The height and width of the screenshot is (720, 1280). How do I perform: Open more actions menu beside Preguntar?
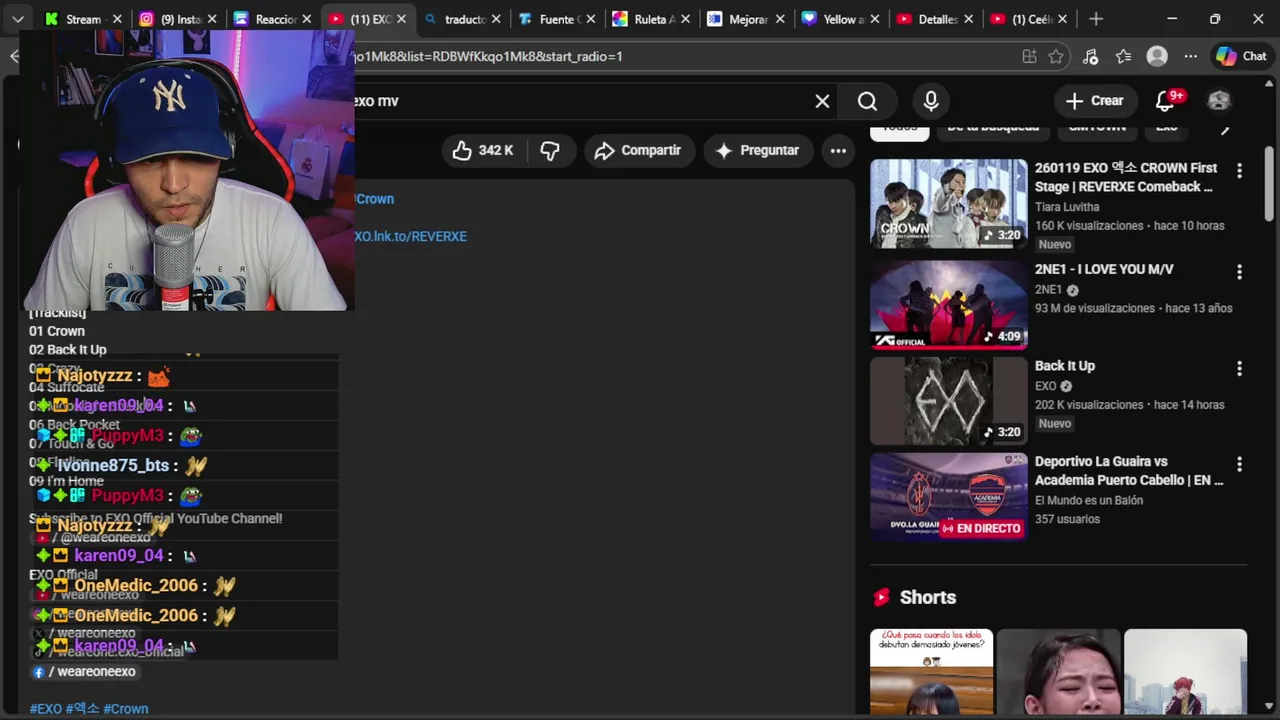[x=838, y=150]
